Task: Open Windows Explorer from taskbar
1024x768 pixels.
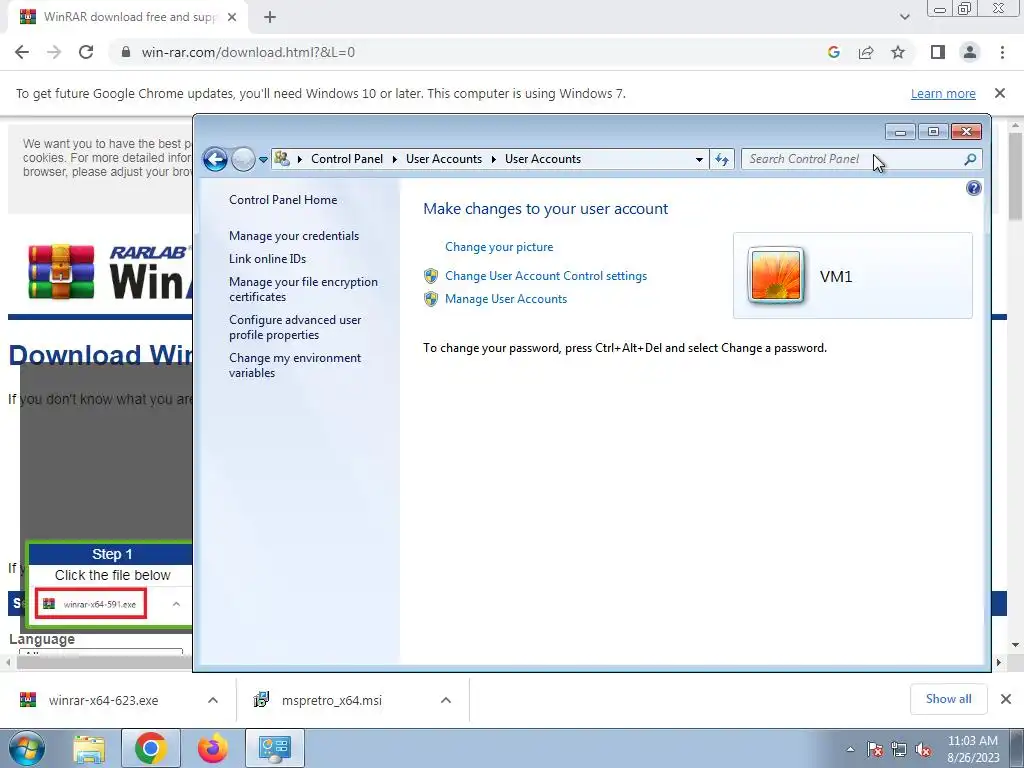Action: 89,748
